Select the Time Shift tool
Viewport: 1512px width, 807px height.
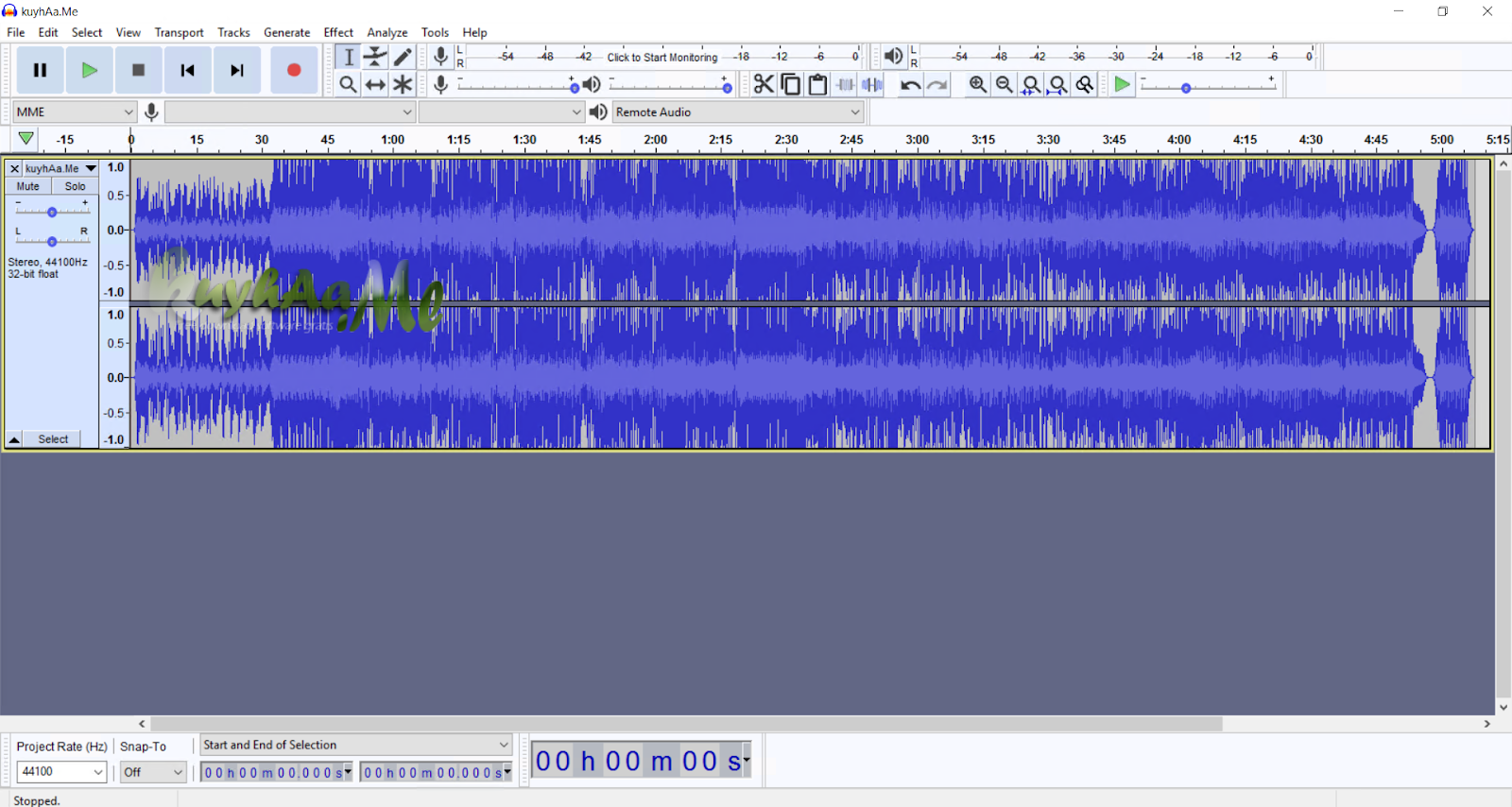click(x=375, y=84)
